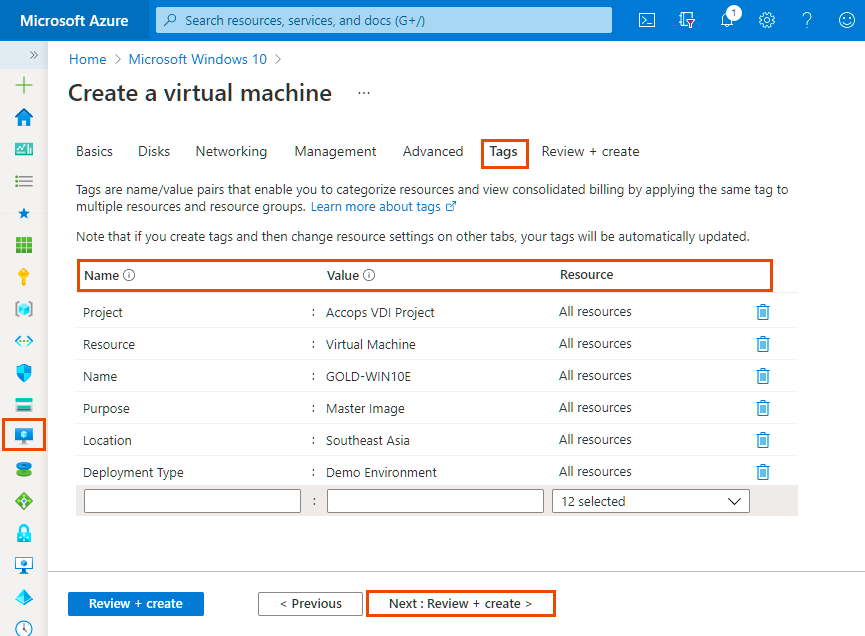Select the Southeast Asia tag value
The image size is (865, 636).
pyautogui.click(x=368, y=440)
